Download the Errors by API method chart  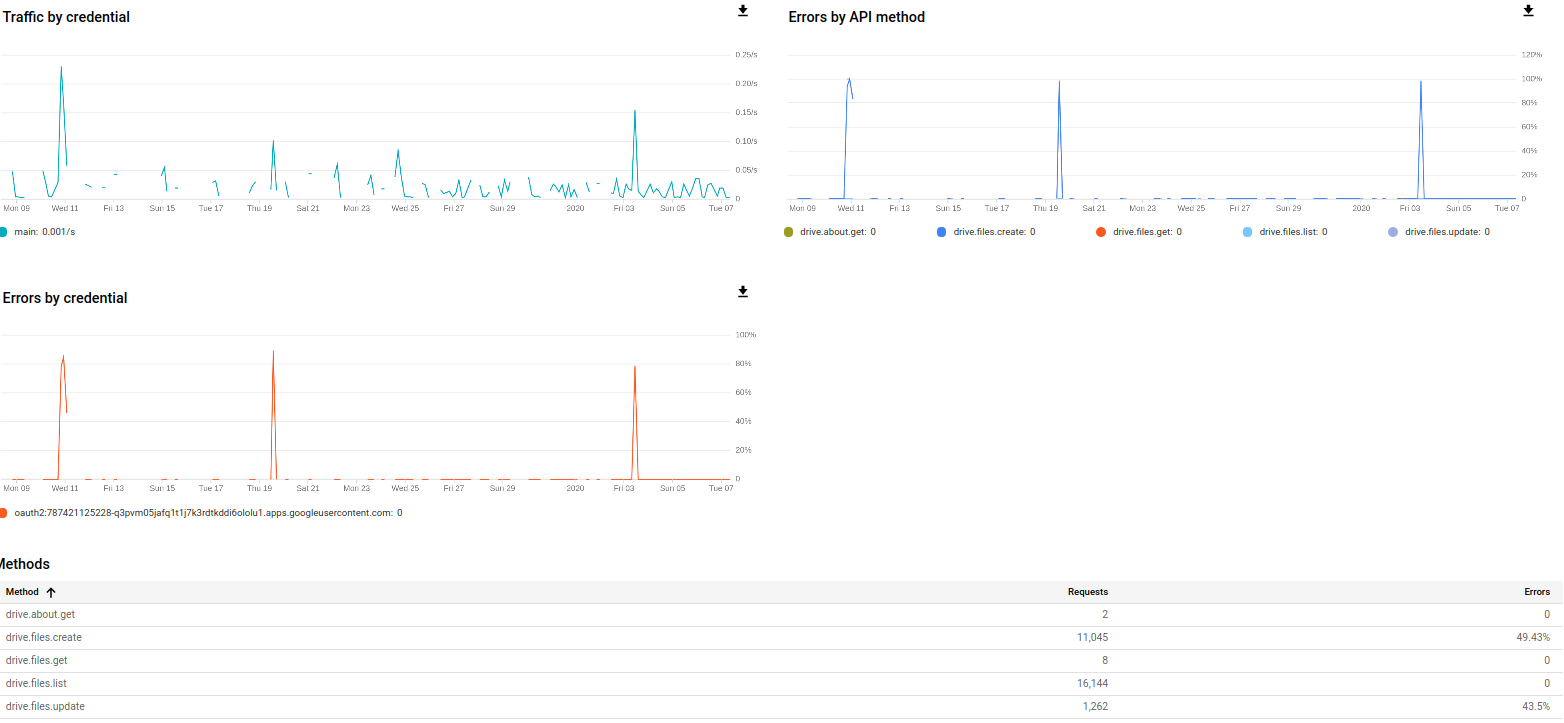click(1528, 11)
